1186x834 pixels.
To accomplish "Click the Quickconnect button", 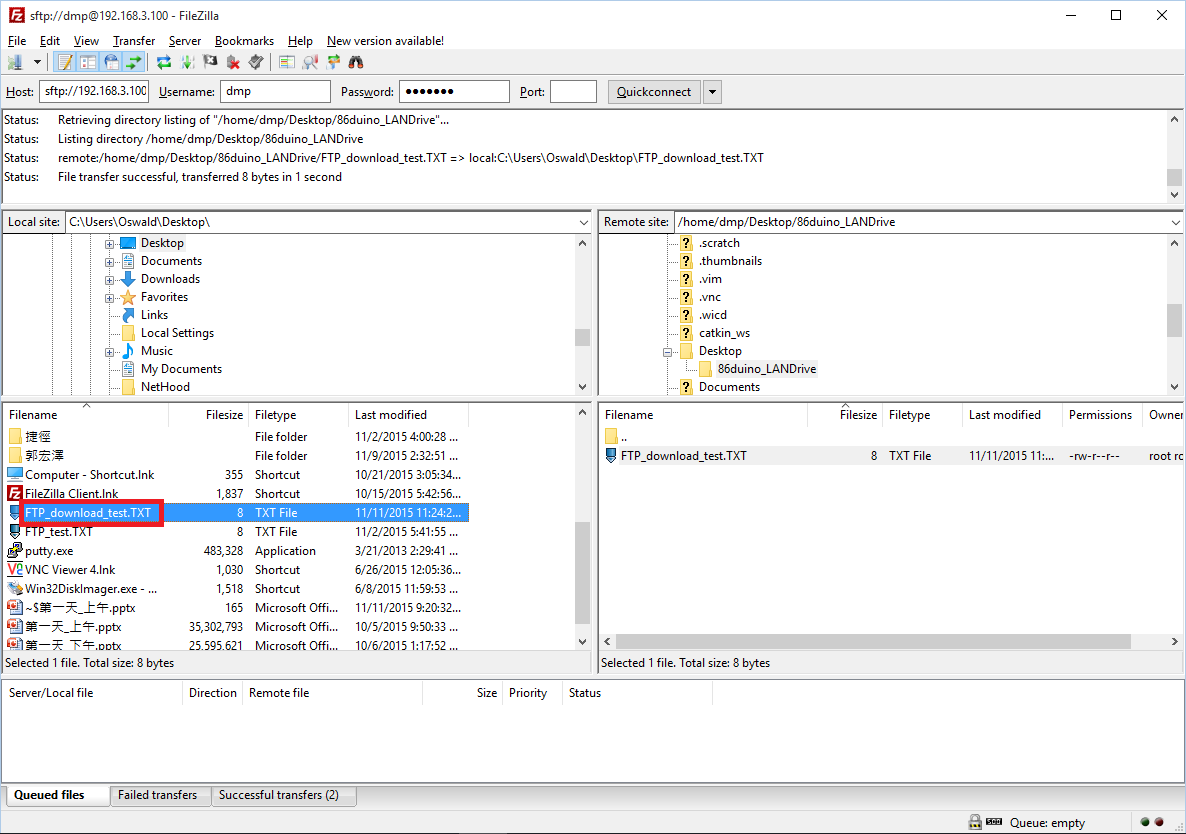I will pos(654,92).
